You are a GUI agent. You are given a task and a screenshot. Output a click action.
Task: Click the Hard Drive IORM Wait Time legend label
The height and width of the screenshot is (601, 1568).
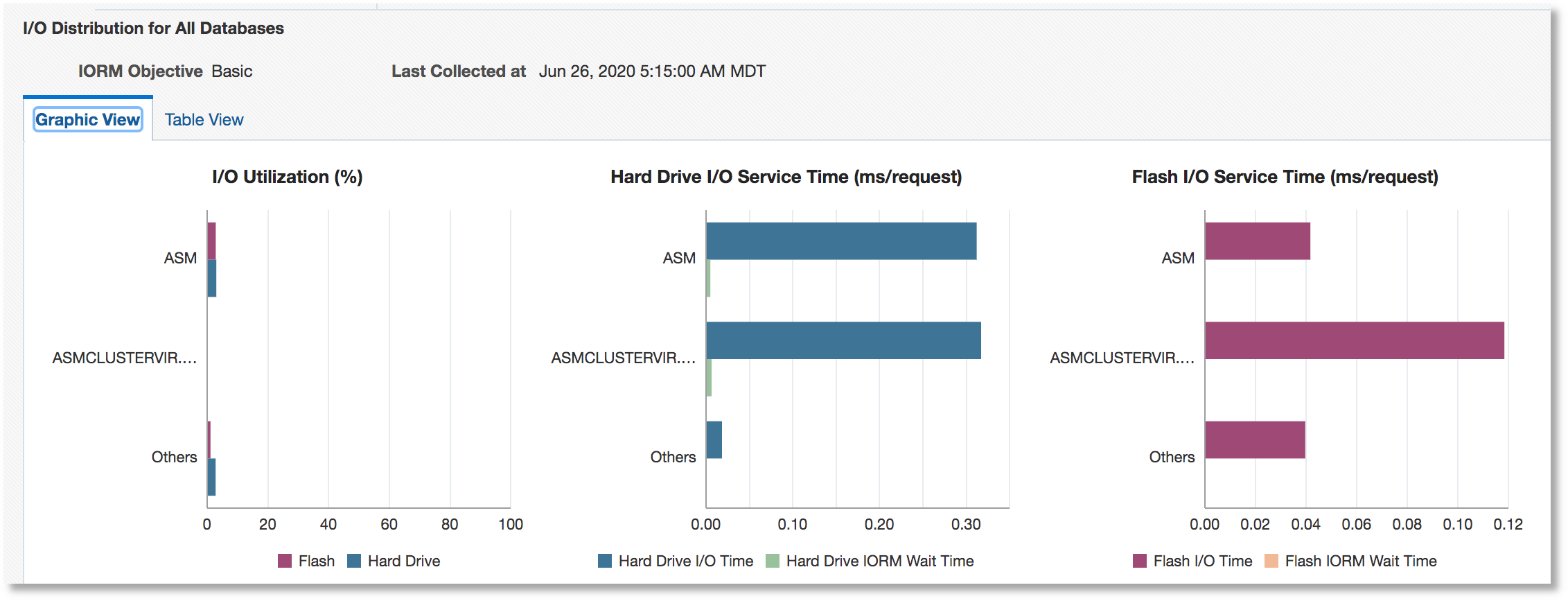[880, 561]
